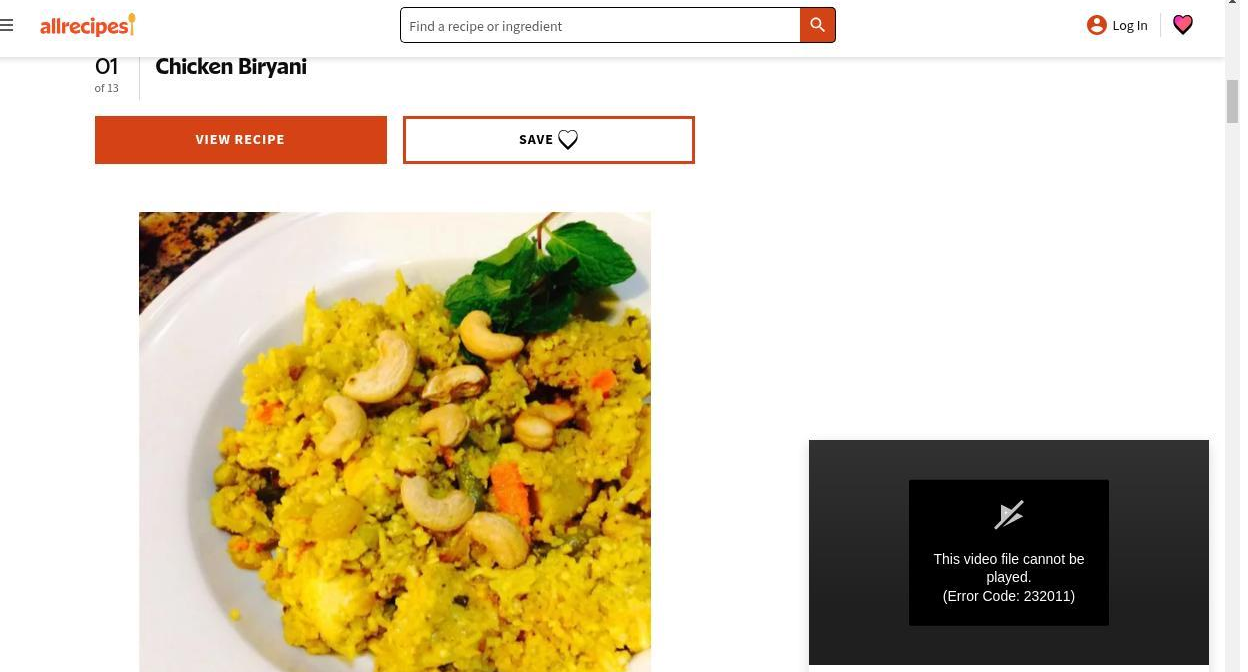Click the page vertical scrollbar thumb
This screenshot has width=1248, height=672.
pos(1232,102)
